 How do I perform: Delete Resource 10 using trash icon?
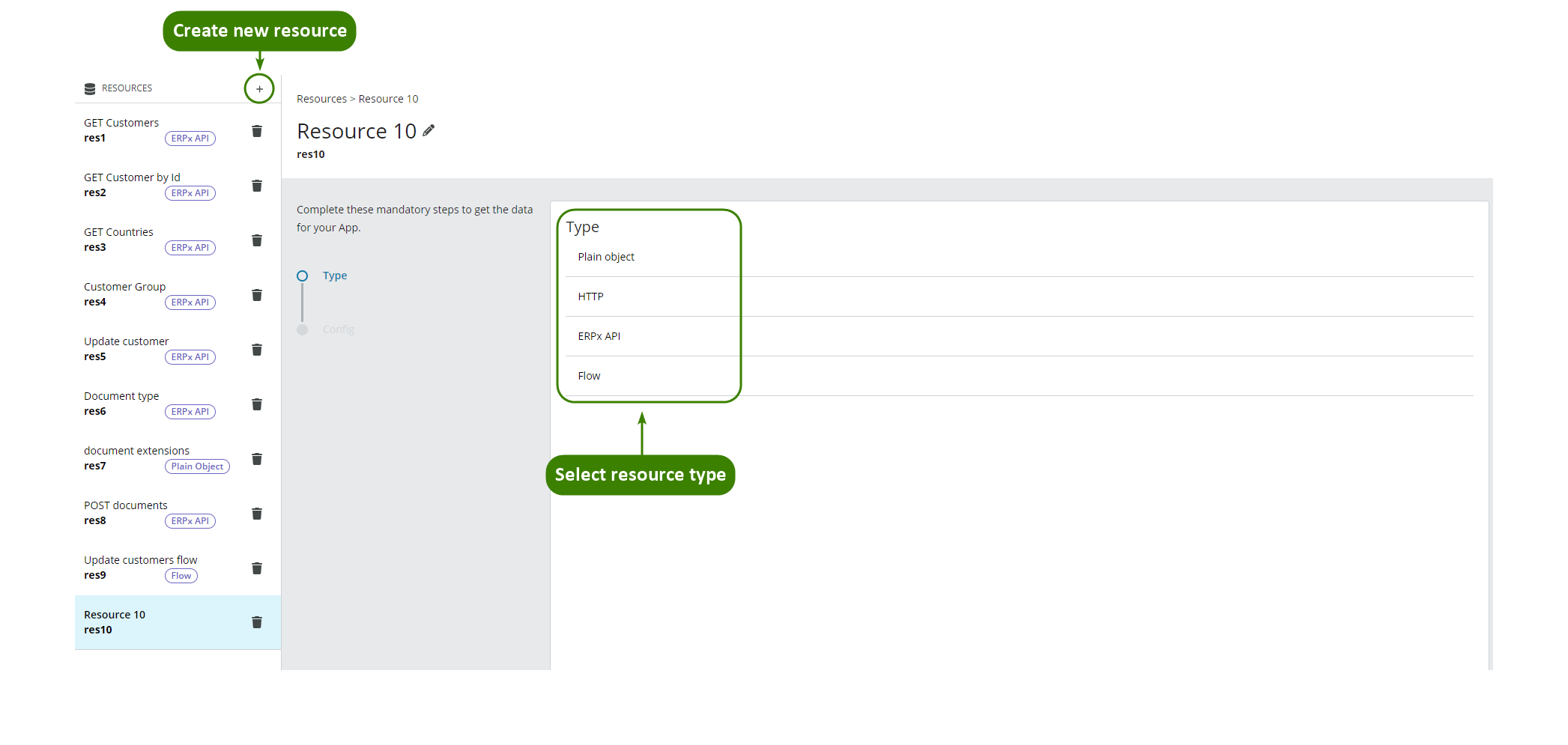pyautogui.click(x=257, y=622)
